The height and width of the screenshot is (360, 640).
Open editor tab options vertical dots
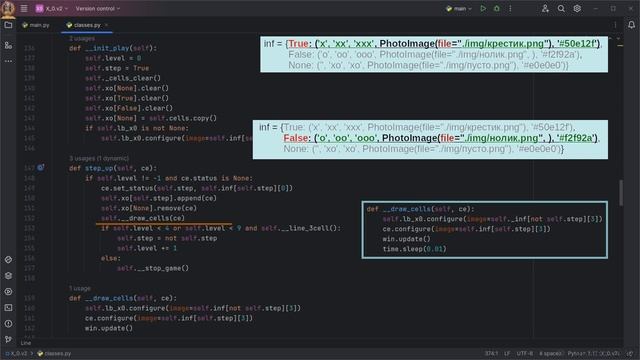tap(615, 25)
